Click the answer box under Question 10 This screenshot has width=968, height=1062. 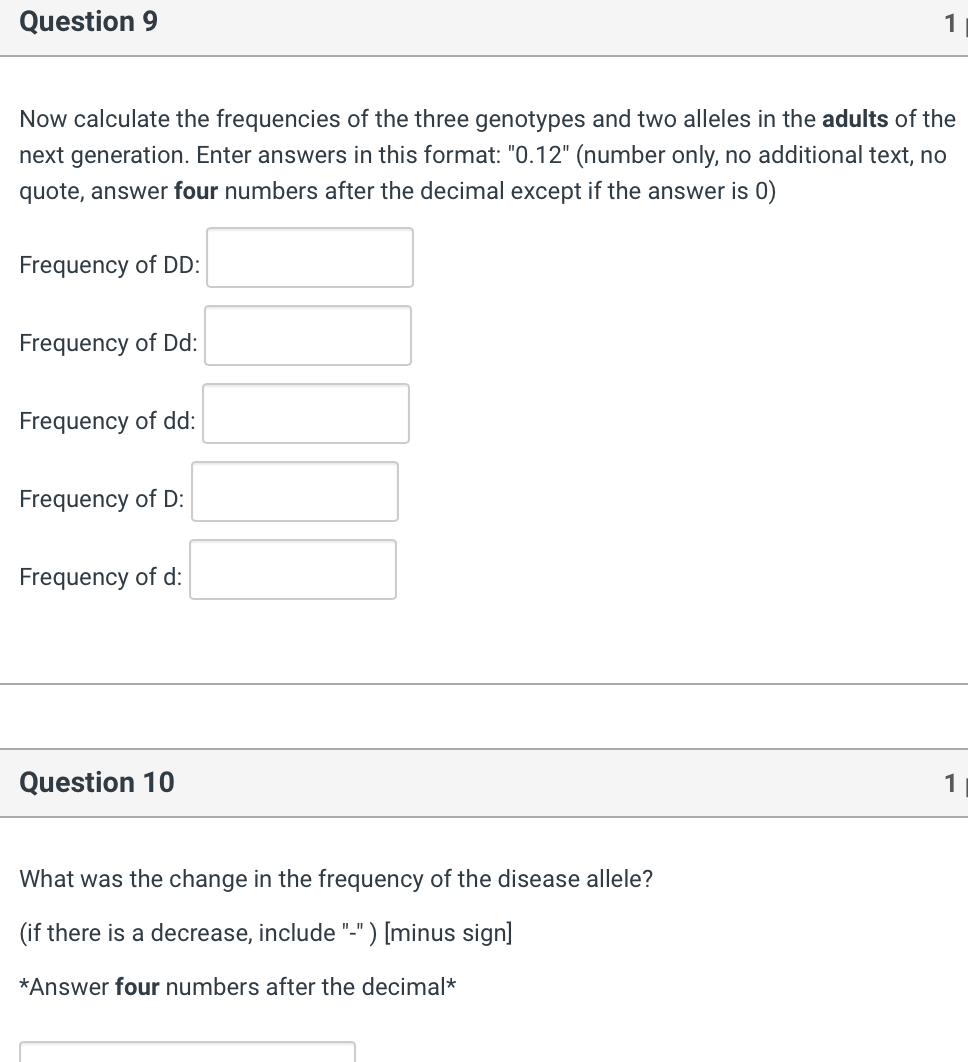pos(187,1055)
